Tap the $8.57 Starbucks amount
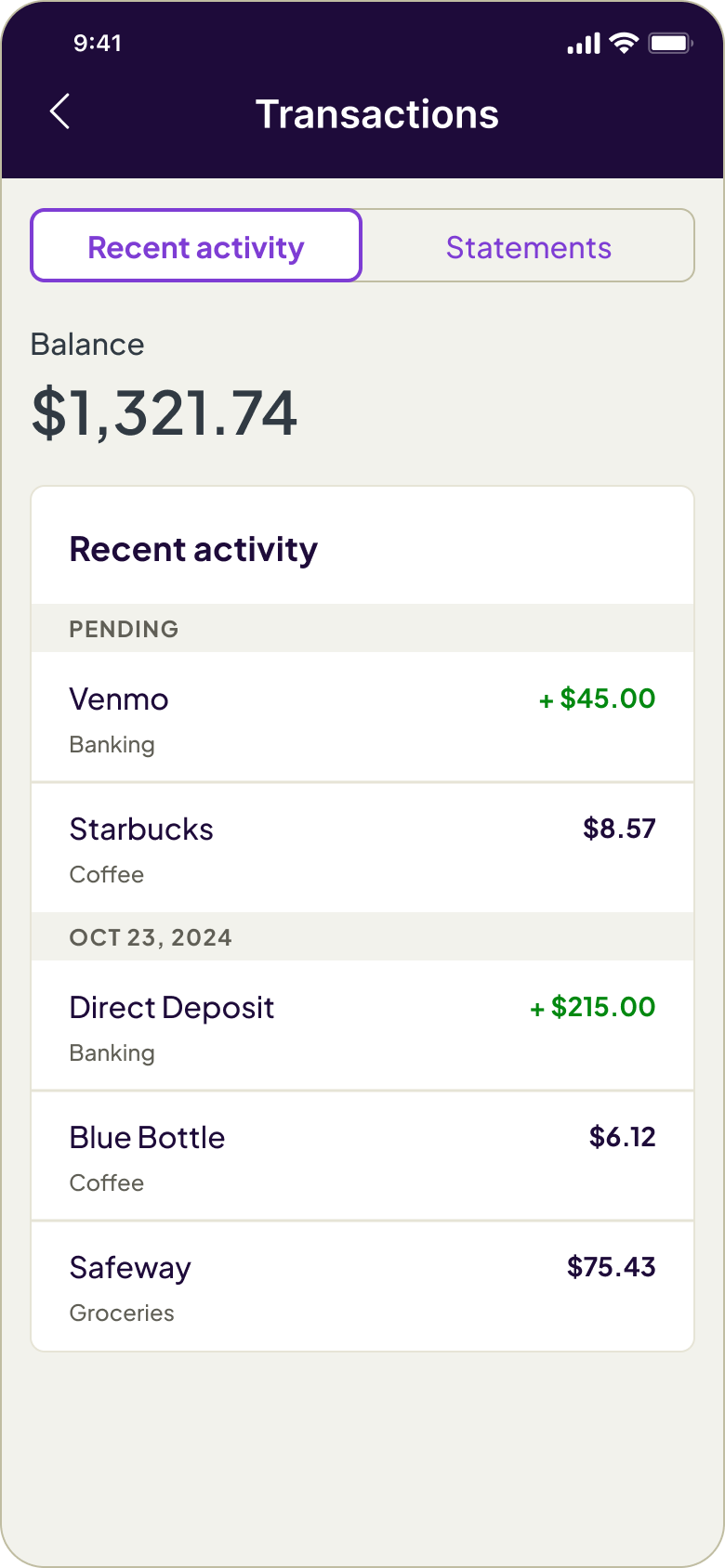The width and height of the screenshot is (725, 1568). point(619,829)
